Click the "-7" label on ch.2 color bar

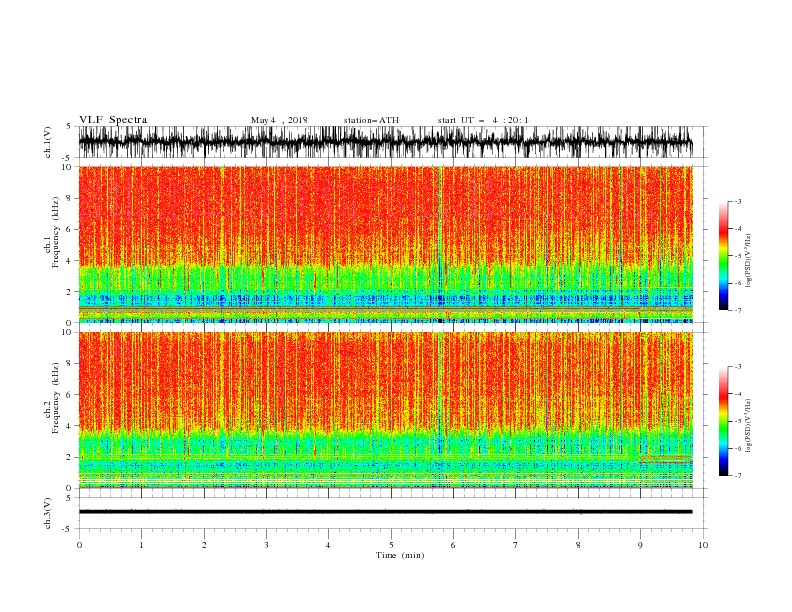tap(738, 475)
